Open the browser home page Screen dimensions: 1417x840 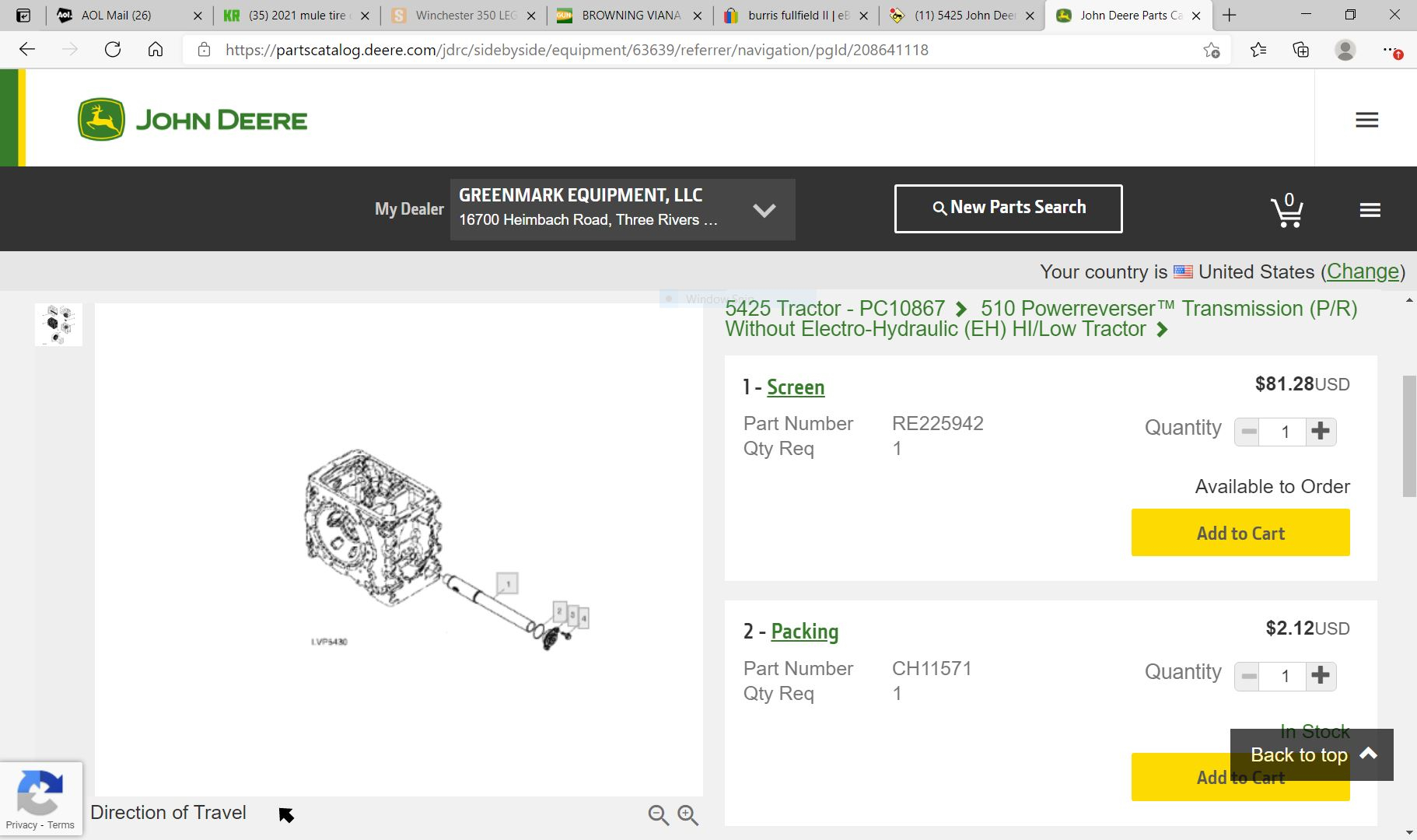[156, 50]
